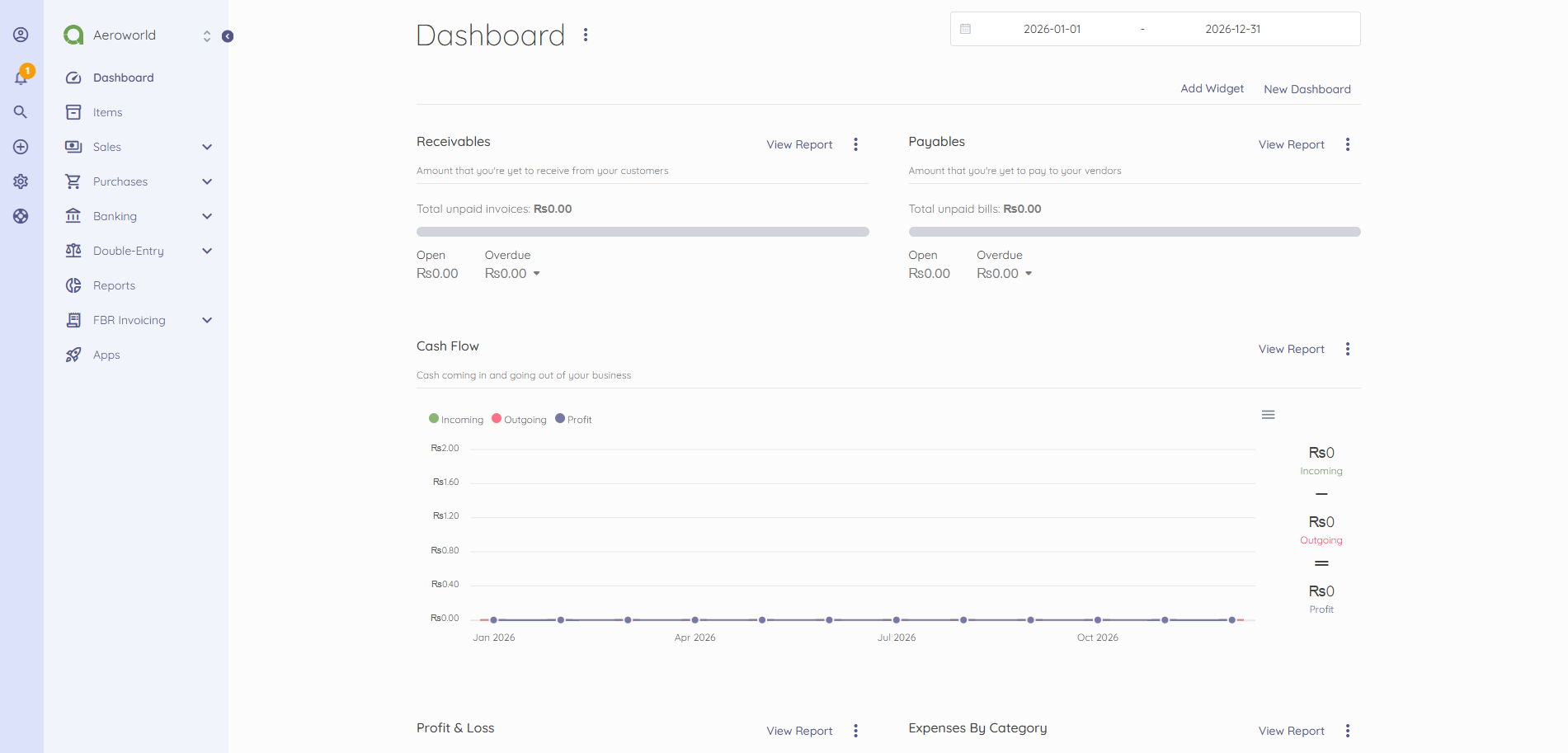
Task: Click the start date 2026-01-01 field
Action: pos(1052,29)
